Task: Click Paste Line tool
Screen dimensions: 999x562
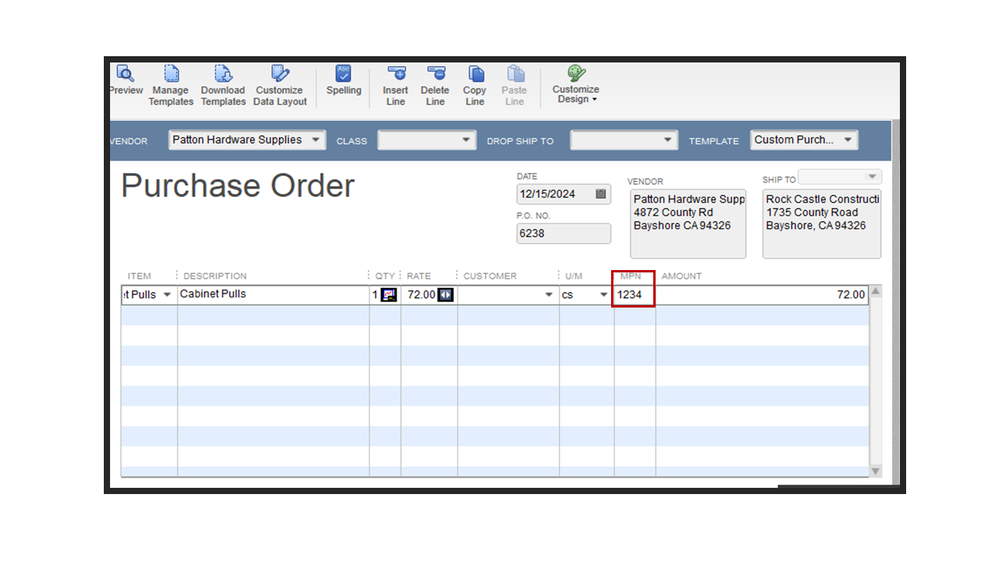Action: tap(514, 85)
